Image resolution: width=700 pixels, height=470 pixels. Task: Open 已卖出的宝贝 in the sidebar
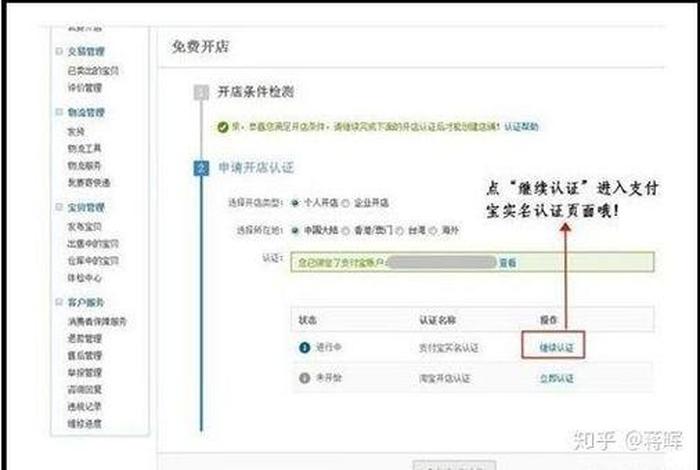coord(93,71)
